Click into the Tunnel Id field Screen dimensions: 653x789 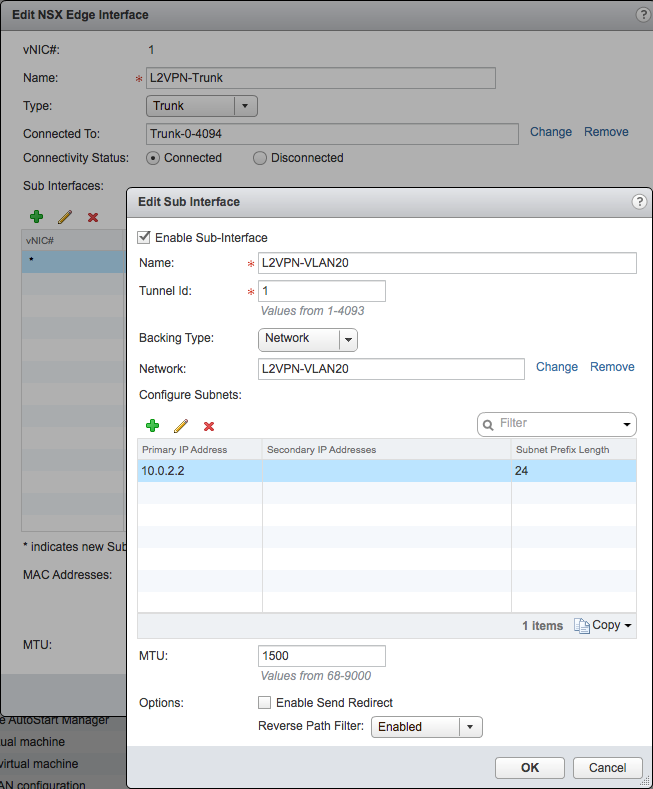322,291
